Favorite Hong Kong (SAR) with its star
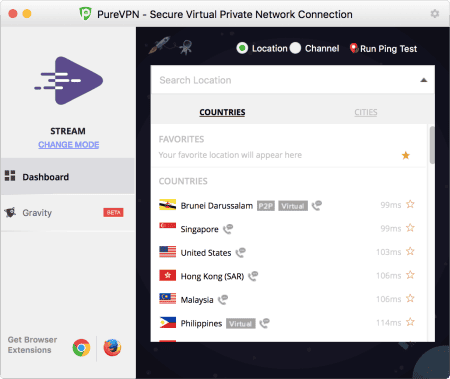This screenshot has height=379, width=450. pos(410,275)
